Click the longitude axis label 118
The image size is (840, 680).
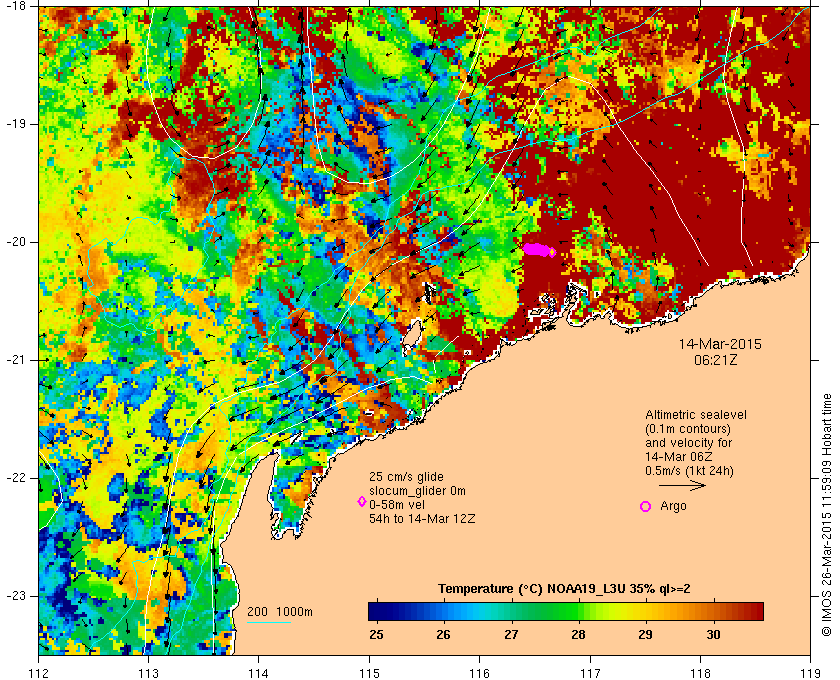pos(700,672)
